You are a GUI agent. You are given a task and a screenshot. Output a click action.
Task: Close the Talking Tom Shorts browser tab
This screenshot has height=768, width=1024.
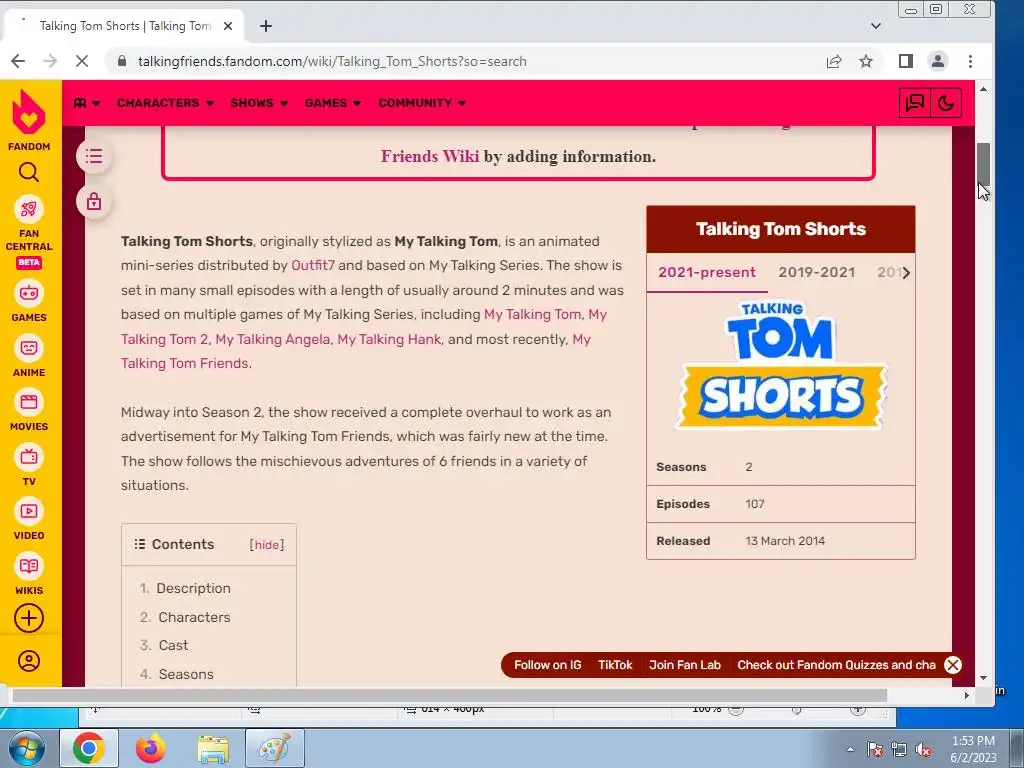pos(228,26)
